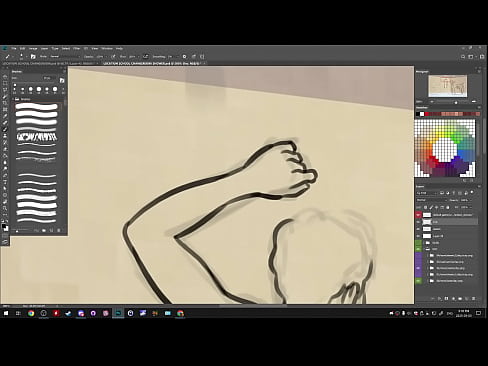Select the Zoom tool in the toolbar
Screen dimensions: 488x366
pos(5,208)
